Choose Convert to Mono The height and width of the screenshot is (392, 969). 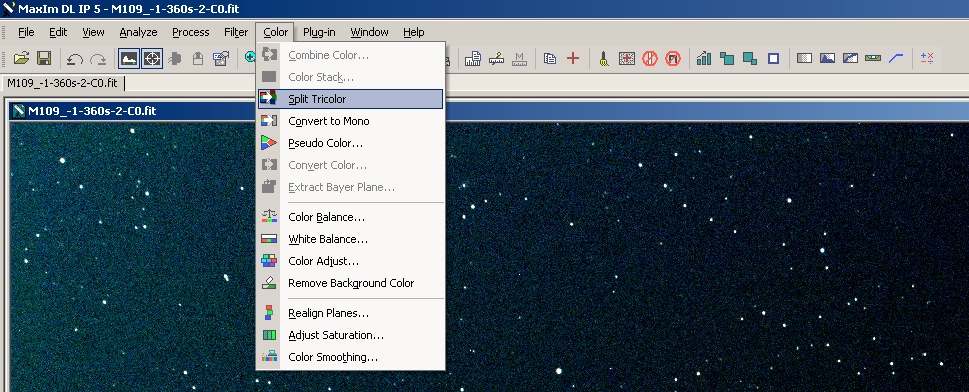[x=350, y=121]
